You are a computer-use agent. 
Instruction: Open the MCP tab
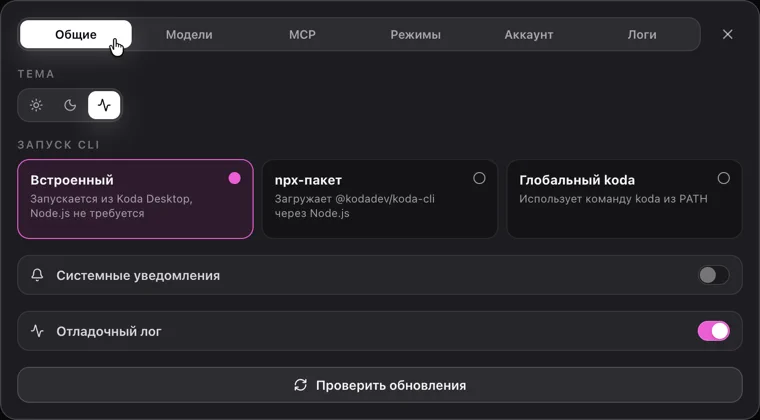(302, 34)
